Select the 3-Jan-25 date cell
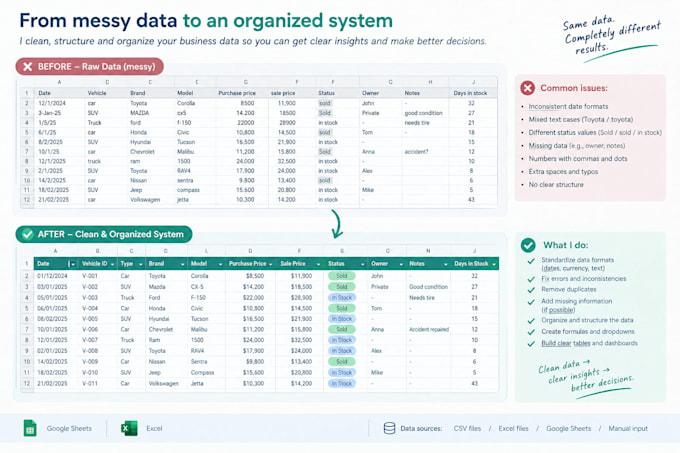 click(49, 113)
